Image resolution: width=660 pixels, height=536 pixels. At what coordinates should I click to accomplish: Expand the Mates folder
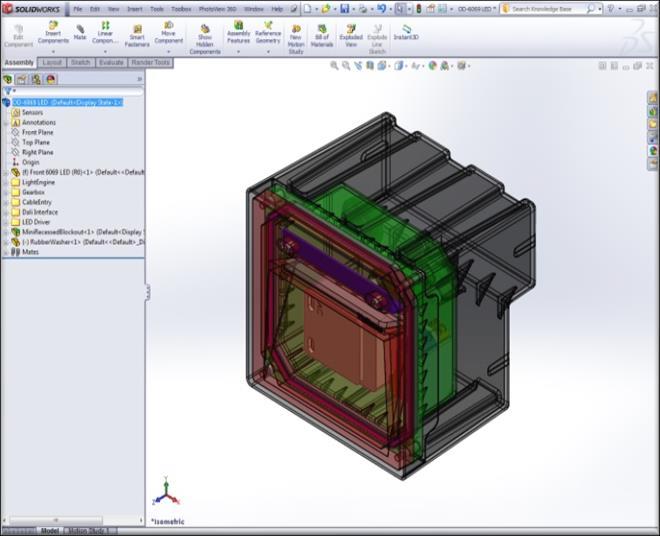pos(5,252)
